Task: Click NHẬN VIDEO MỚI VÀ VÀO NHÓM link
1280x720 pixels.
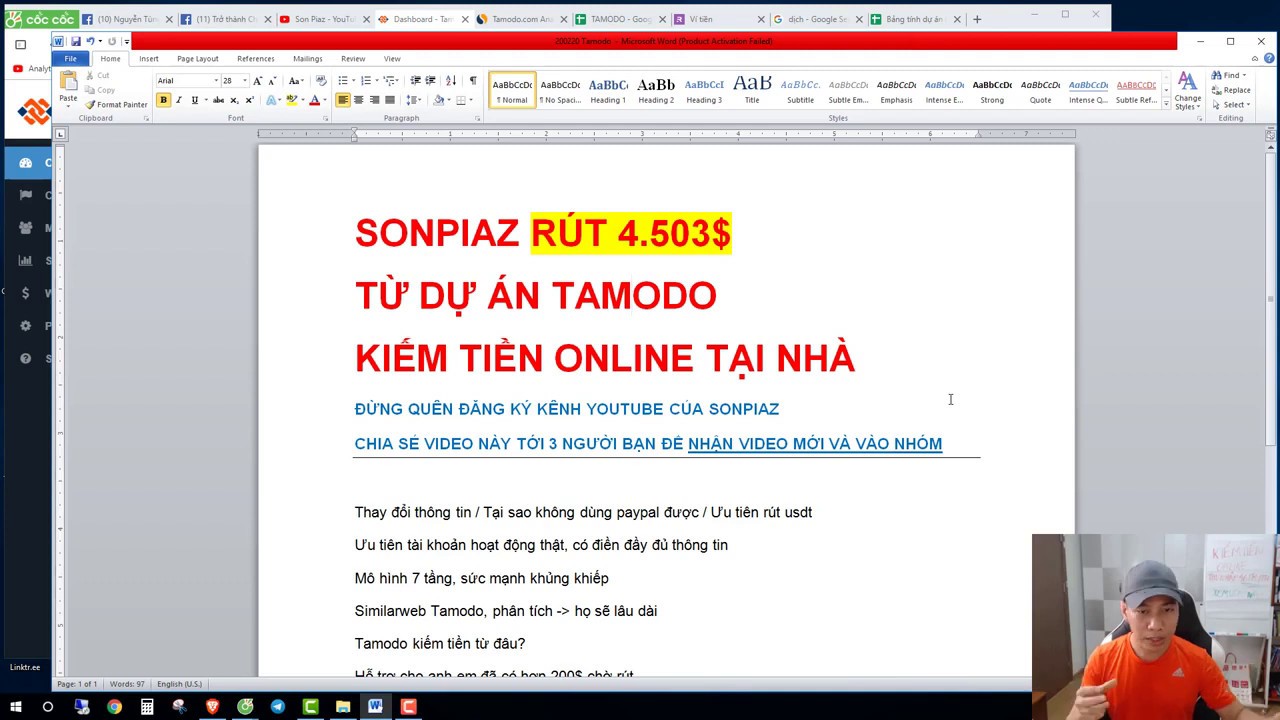Action: coord(815,444)
